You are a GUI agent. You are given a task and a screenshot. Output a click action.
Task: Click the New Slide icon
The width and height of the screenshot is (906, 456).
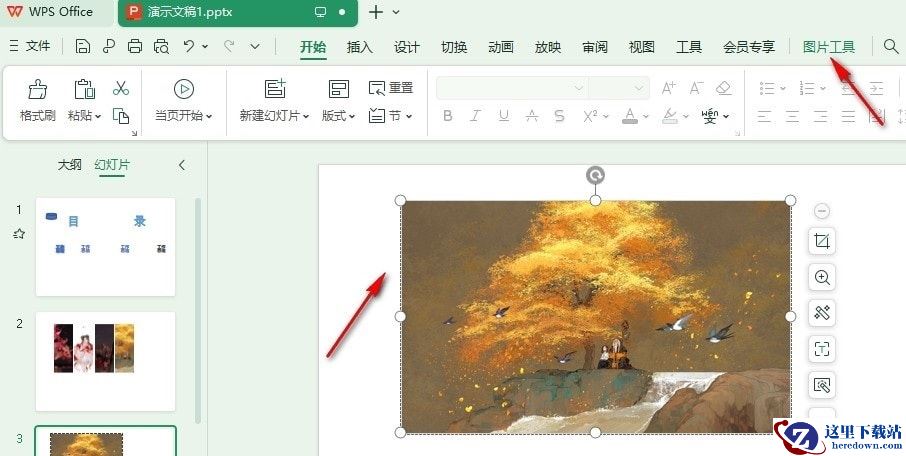[x=275, y=89]
